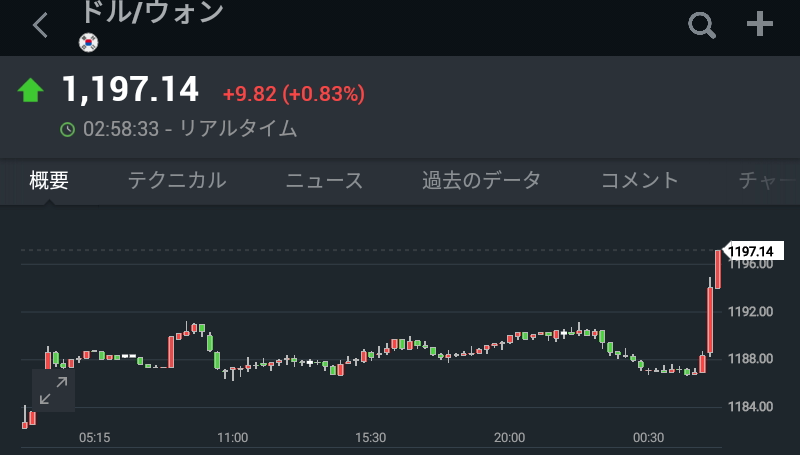Tap the 1,197.14 current price

pos(131,90)
